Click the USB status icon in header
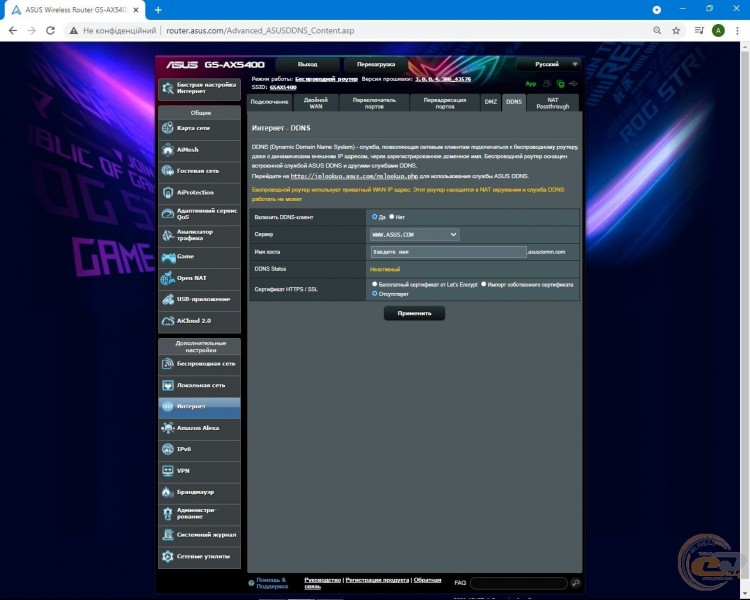750x600 pixels. (x=573, y=84)
